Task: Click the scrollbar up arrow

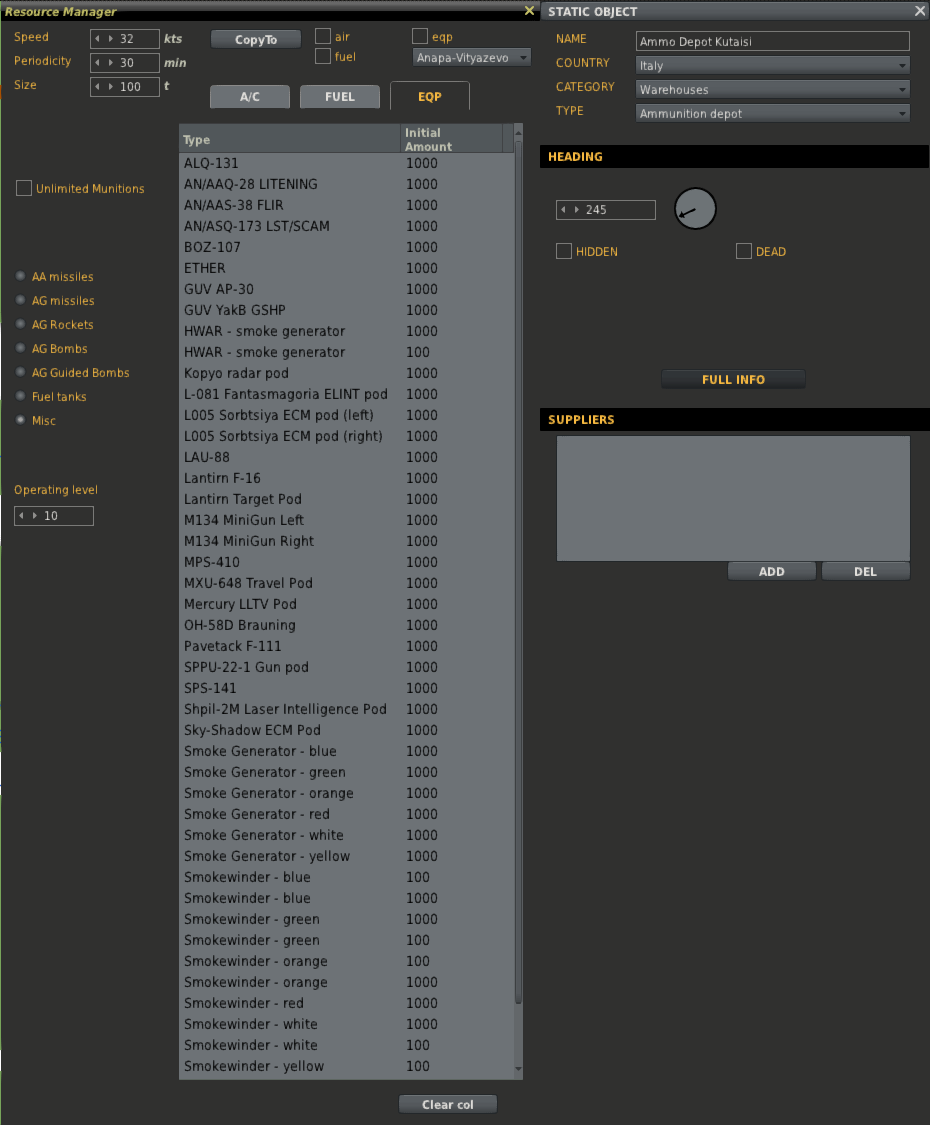Action: [518, 132]
